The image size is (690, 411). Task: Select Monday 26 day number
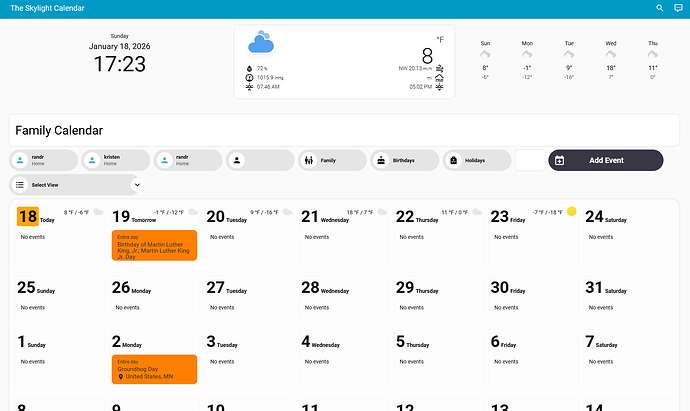(x=121, y=287)
